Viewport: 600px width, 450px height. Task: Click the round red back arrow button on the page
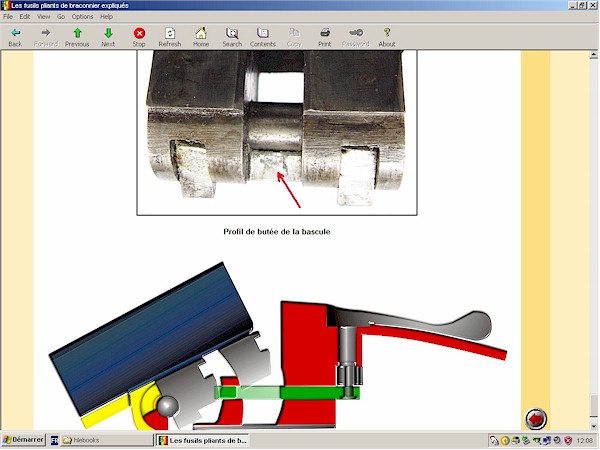(536, 419)
